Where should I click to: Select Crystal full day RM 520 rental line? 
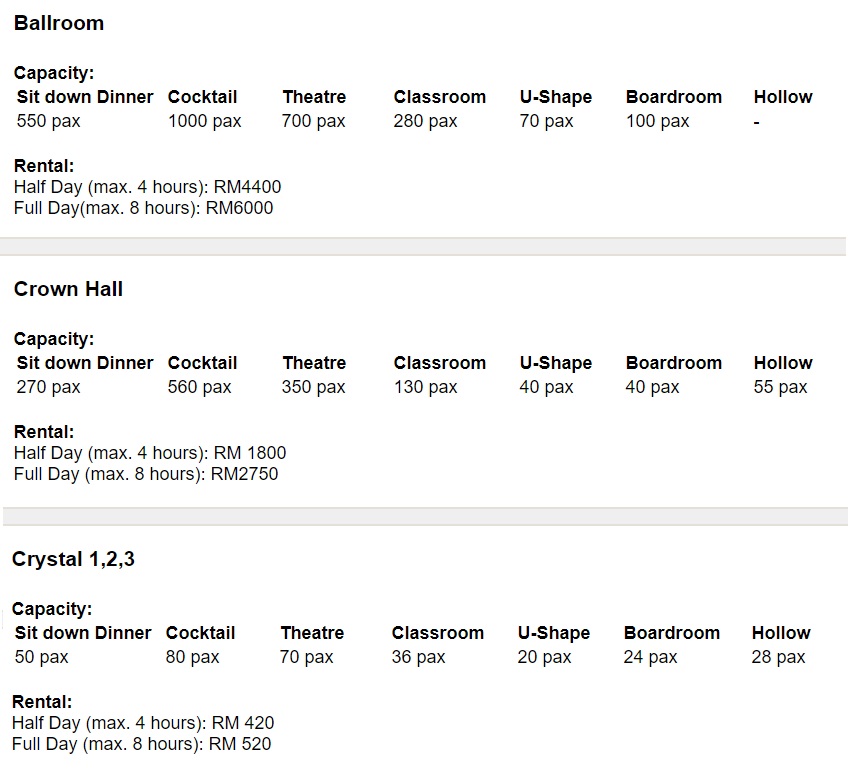coord(141,744)
